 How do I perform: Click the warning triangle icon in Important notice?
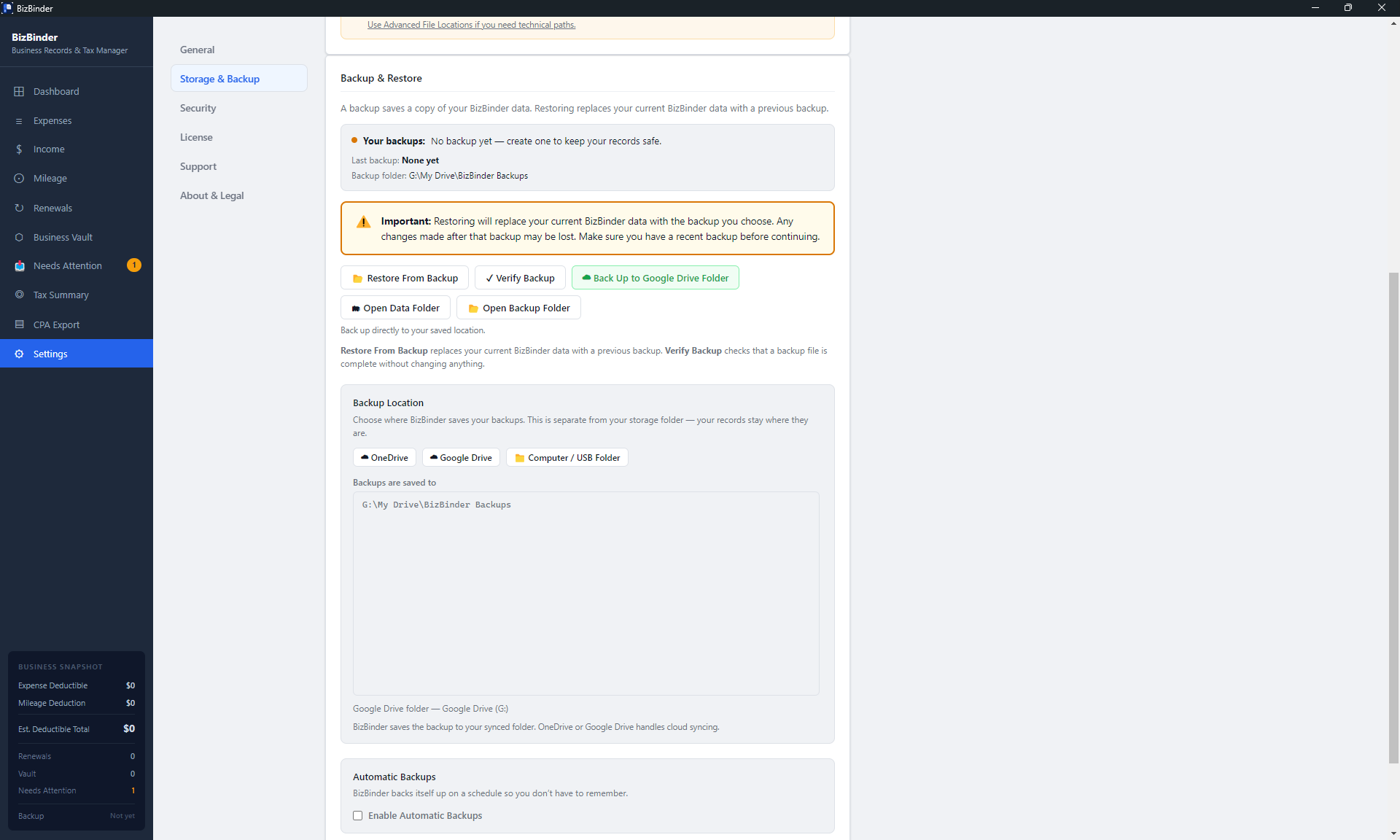tap(363, 222)
